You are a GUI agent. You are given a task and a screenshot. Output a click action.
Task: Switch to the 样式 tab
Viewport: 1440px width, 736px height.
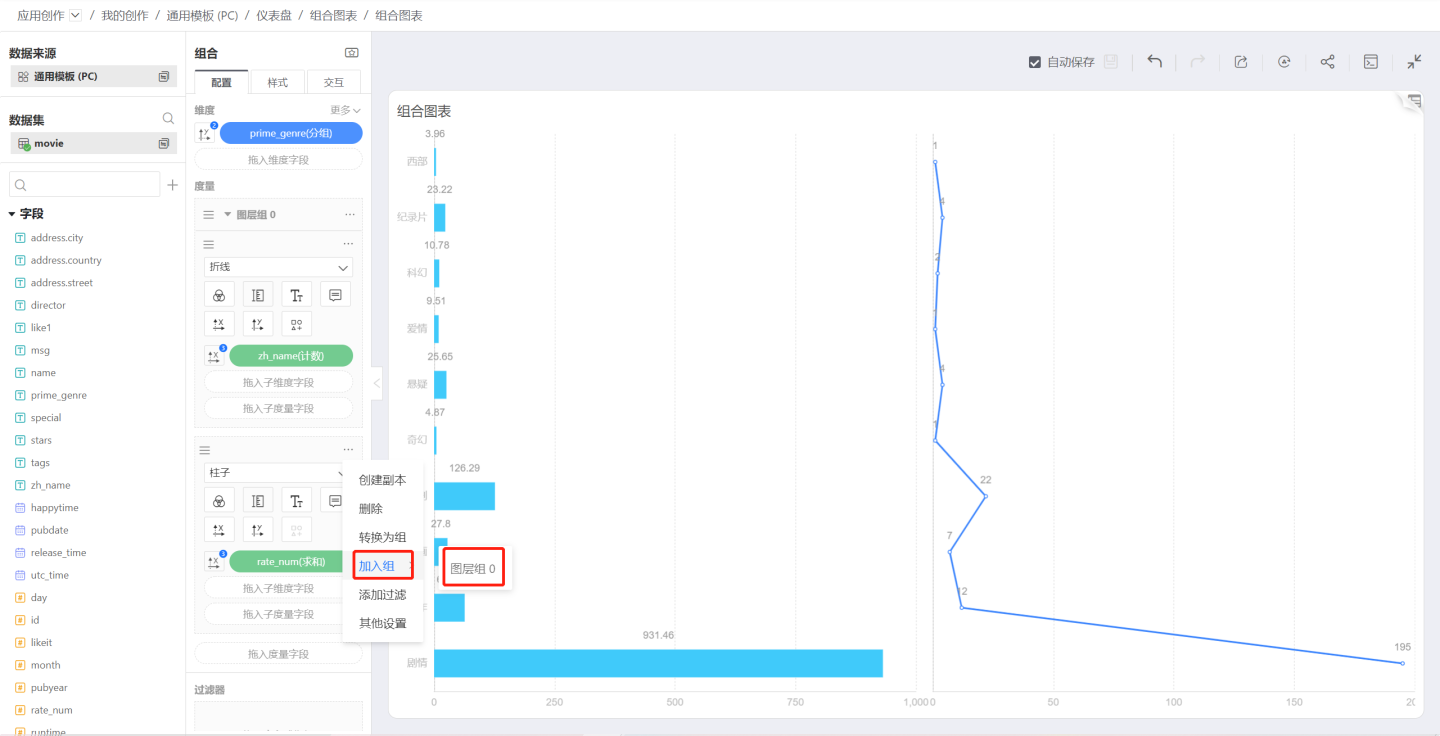pyautogui.click(x=277, y=83)
